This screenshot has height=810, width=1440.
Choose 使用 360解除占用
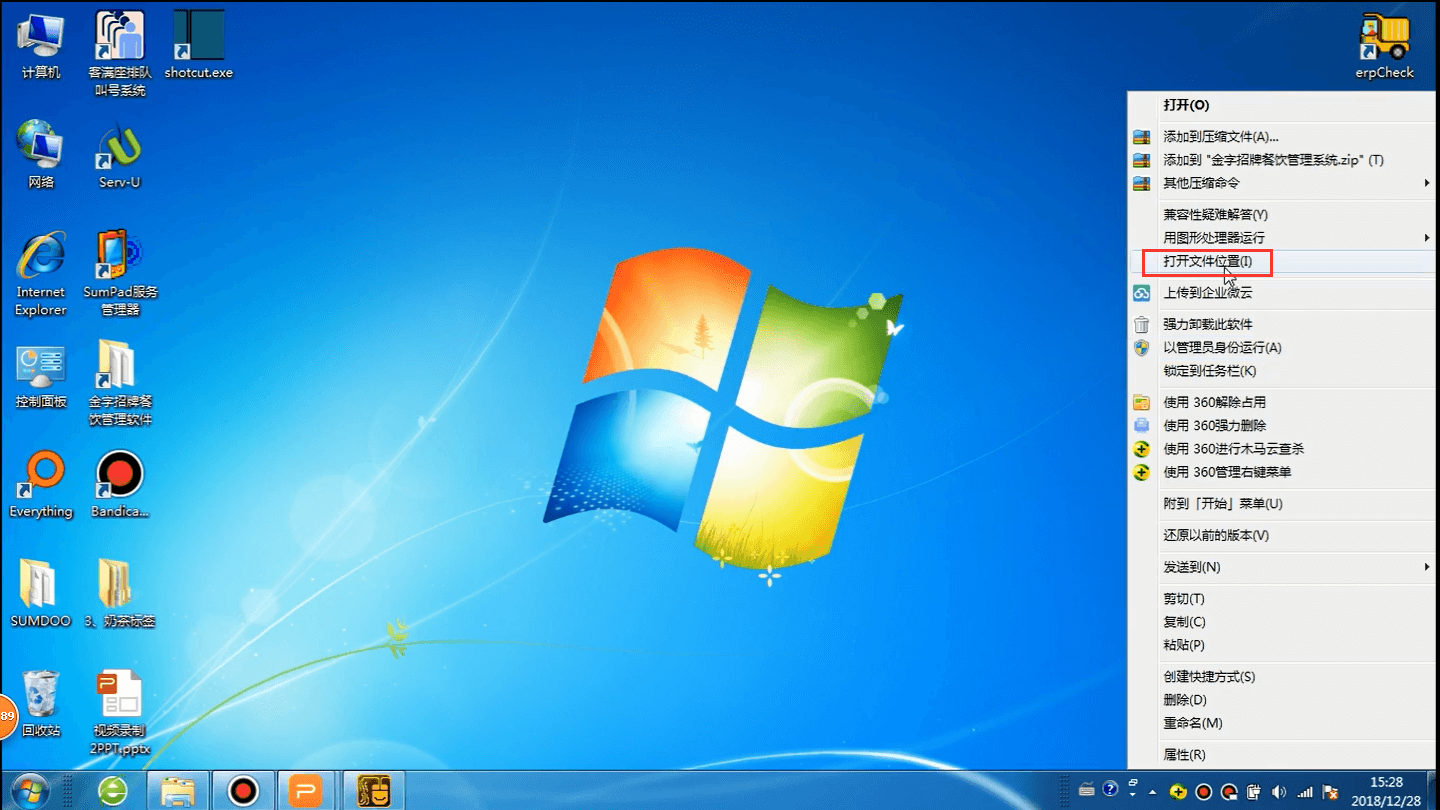pyautogui.click(x=1282, y=402)
